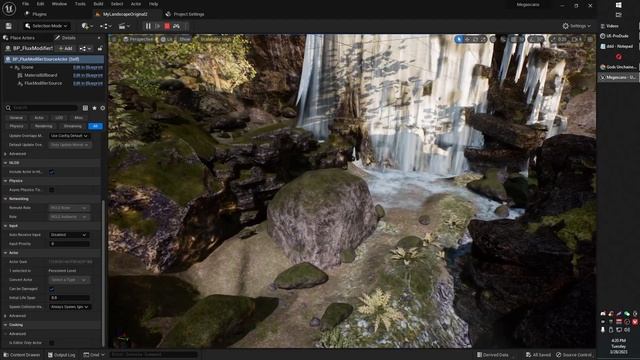Click the viewport hamburger menu icon
Image resolution: width=640 pixels, height=360 pixels.
pyautogui.click(x=114, y=39)
